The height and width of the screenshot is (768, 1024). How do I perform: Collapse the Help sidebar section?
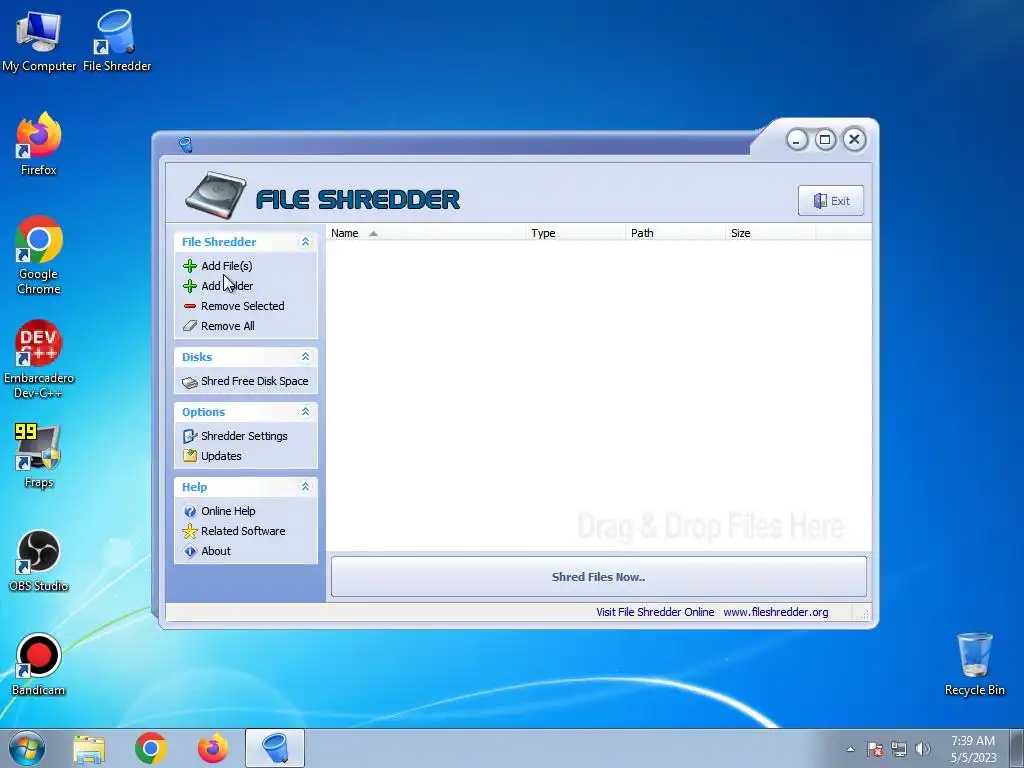coord(305,487)
